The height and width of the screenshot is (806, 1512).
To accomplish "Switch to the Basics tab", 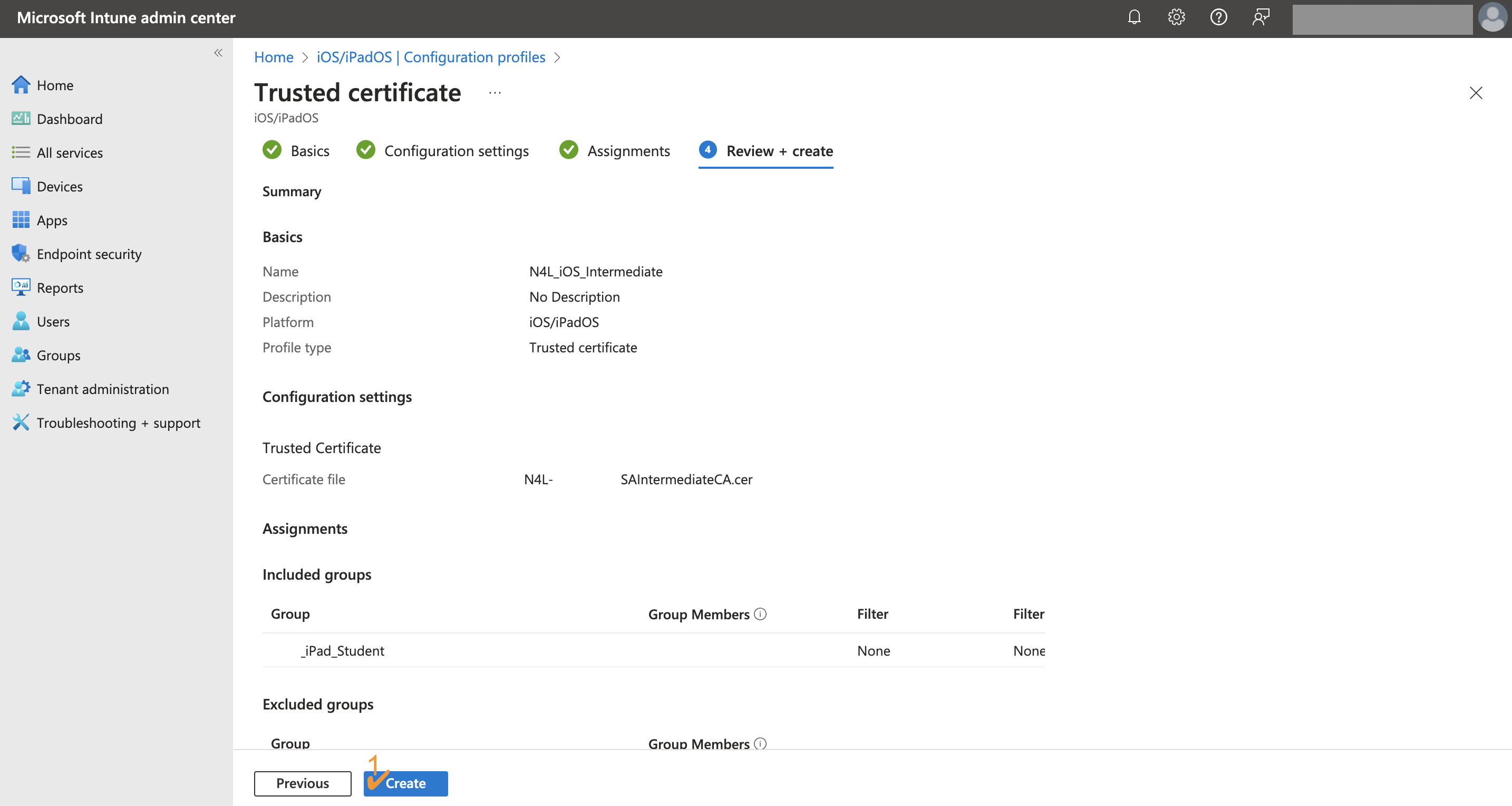I will click(x=309, y=150).
